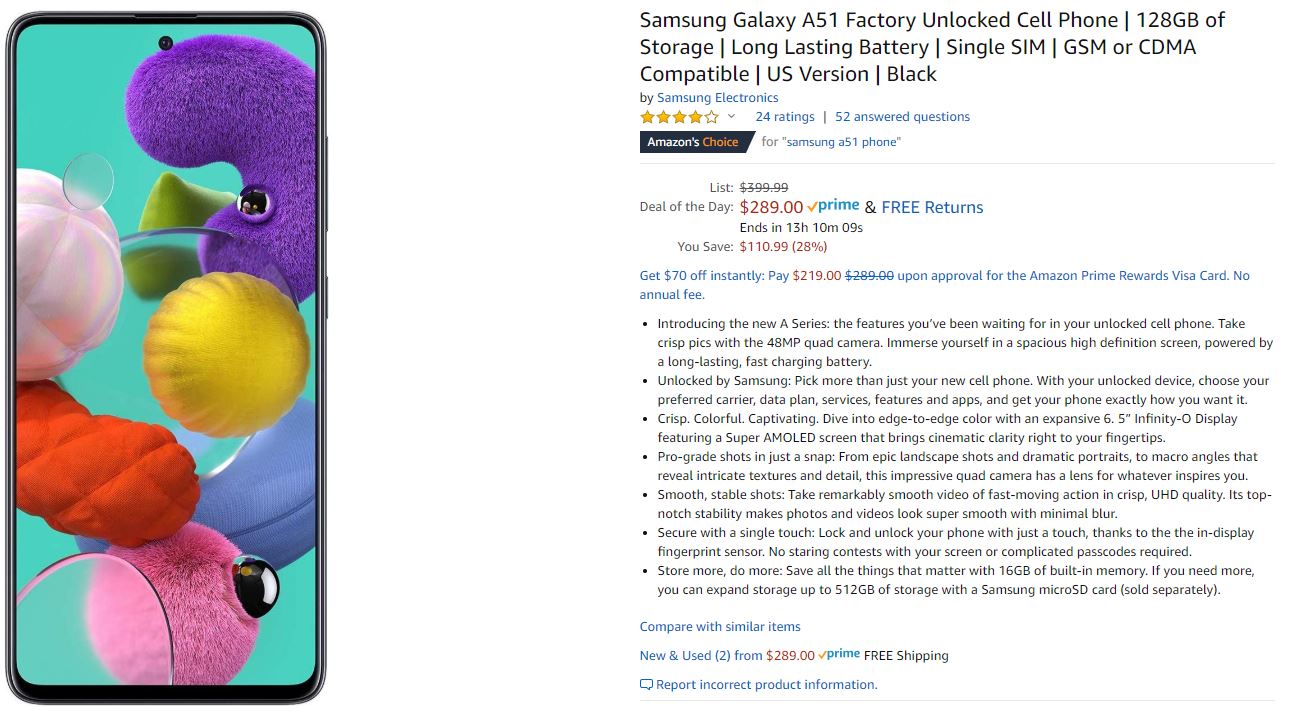Click the $289.00 Deal of the Day price
Viewport: 1290px width, 711px height.
771,207
